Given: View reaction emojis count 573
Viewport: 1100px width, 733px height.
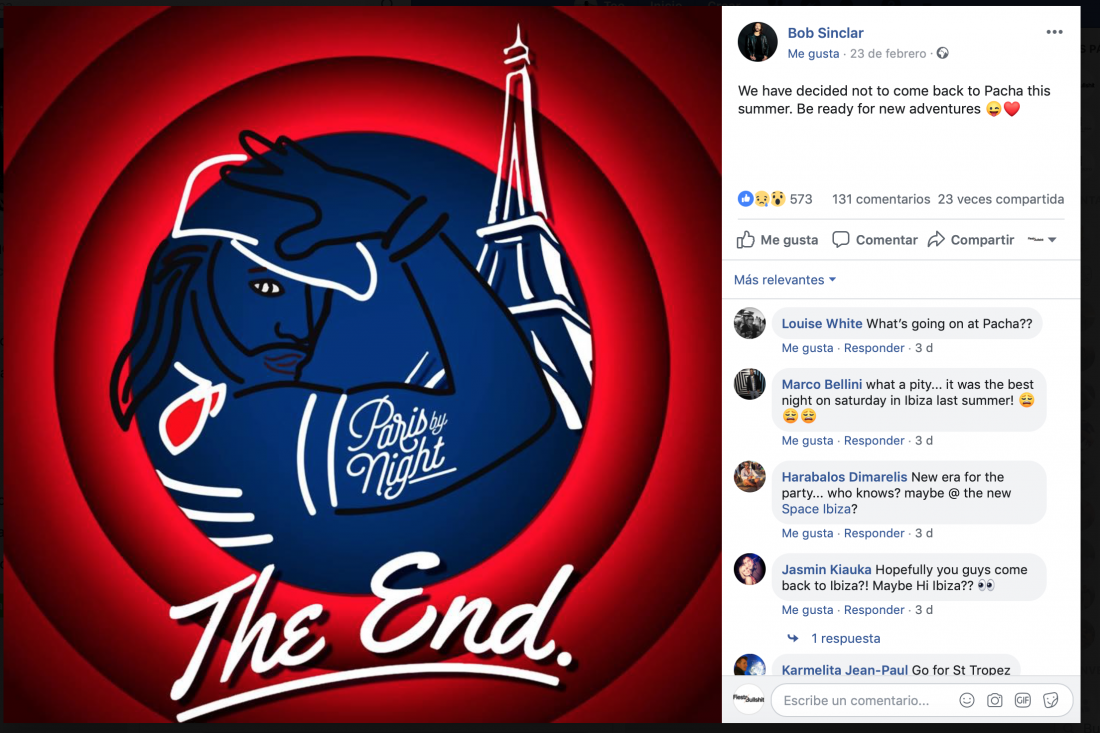Looking at the screenshot, I should pos(774,199).
